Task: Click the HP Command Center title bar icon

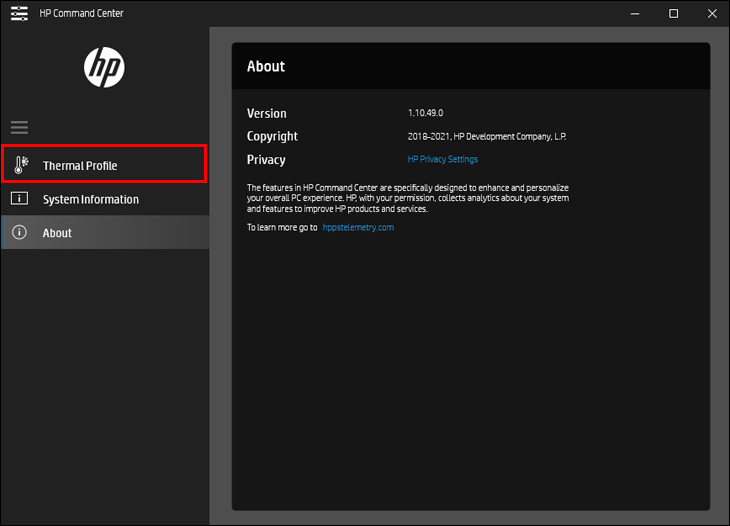Action: click(x=19, y=13)
